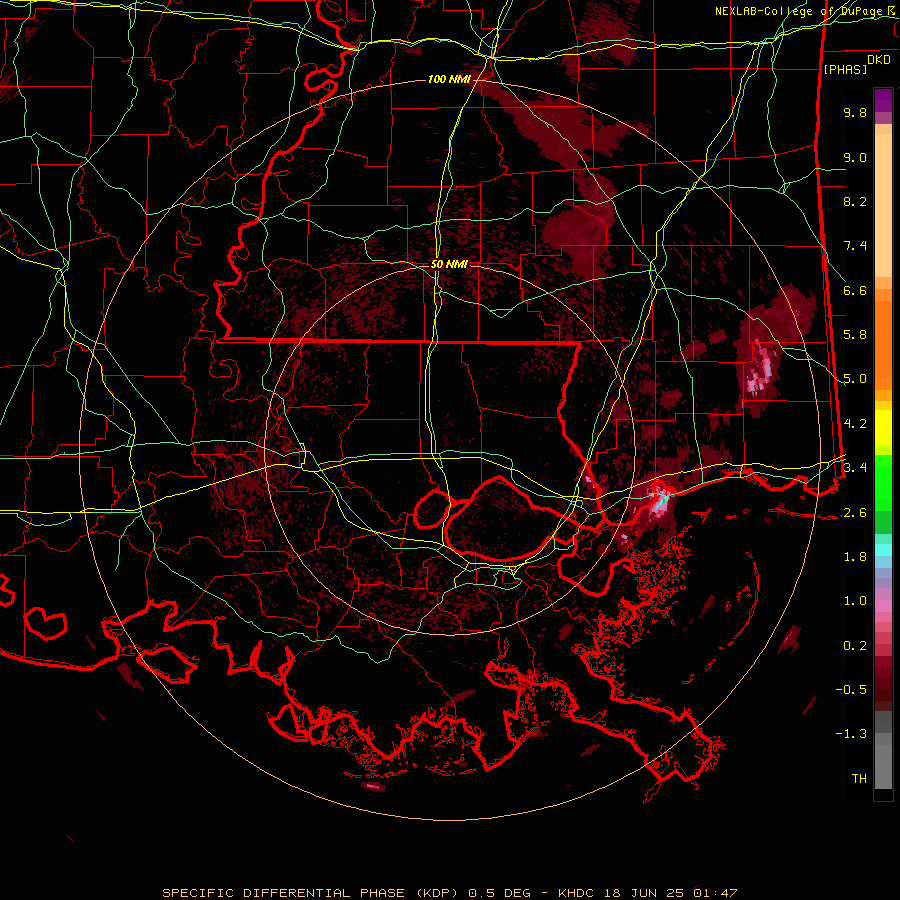Select the 9.0 value on the color scale

click(855, 157)
